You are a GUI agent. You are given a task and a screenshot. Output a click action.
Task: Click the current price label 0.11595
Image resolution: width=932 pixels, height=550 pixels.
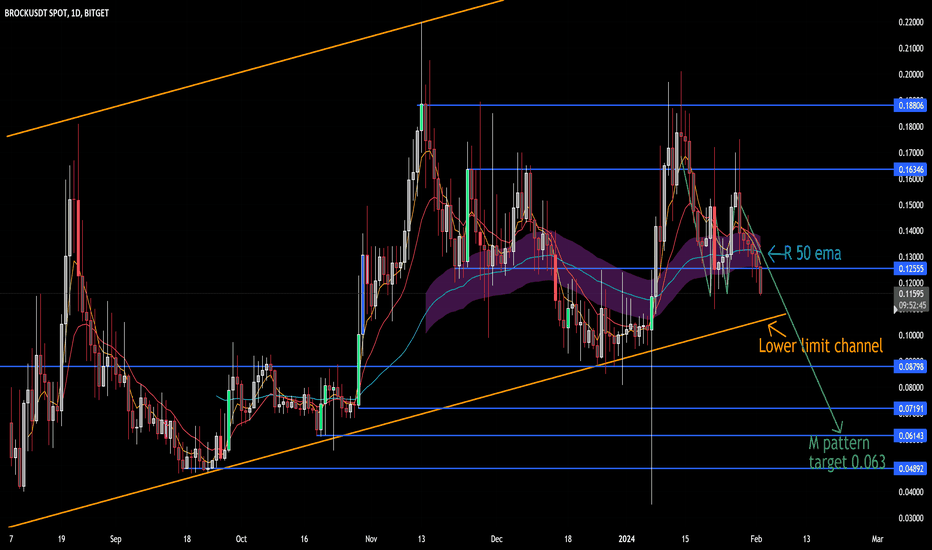[x=910, y=294]
